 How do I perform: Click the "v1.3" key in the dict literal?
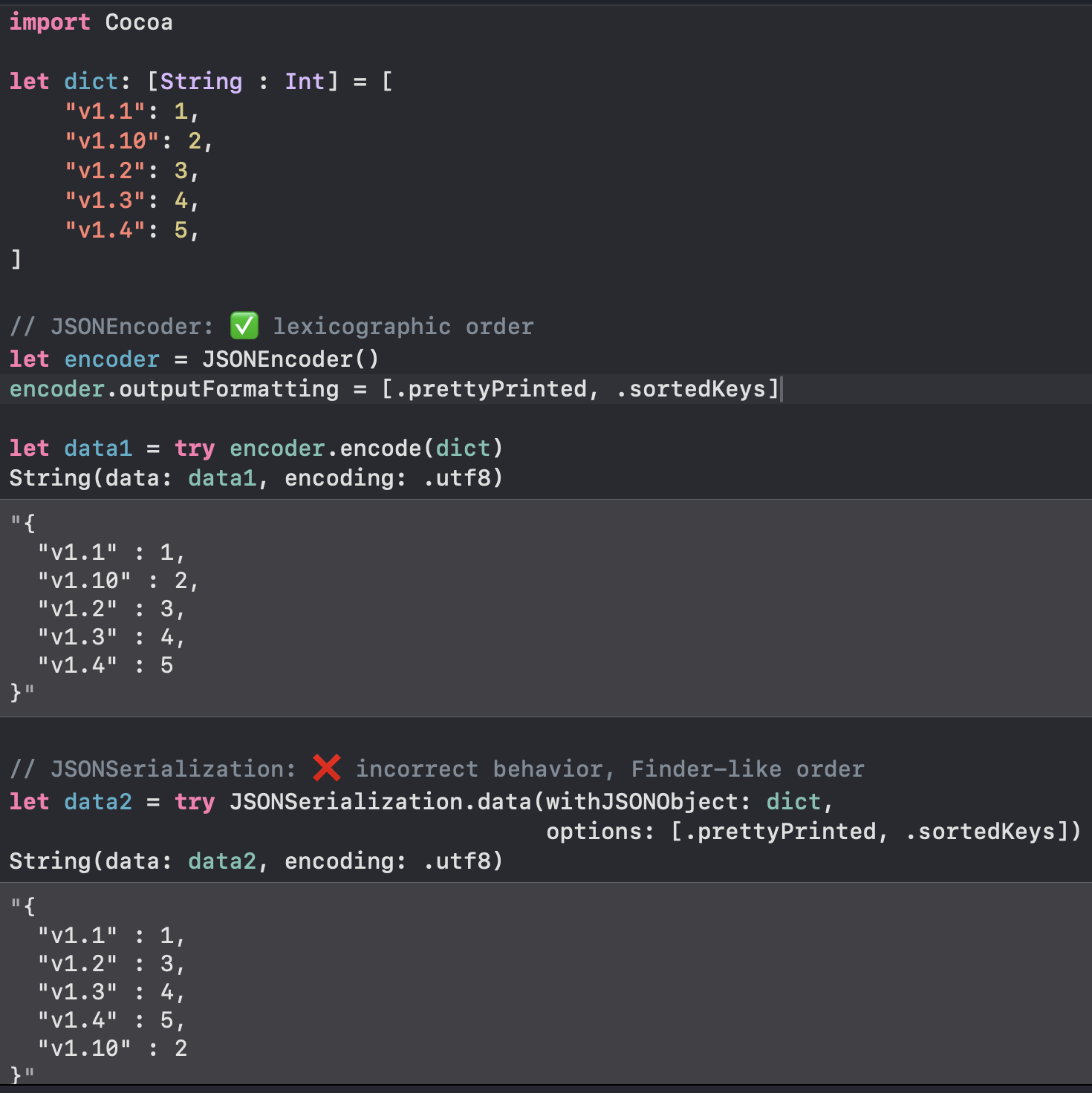[x=105, y=200]
